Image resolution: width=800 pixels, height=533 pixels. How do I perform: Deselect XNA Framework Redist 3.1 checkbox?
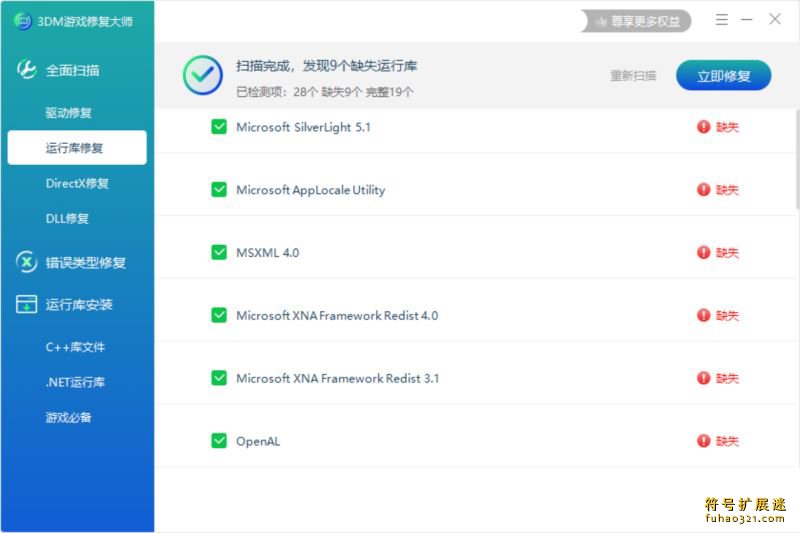tap(219, 378)
